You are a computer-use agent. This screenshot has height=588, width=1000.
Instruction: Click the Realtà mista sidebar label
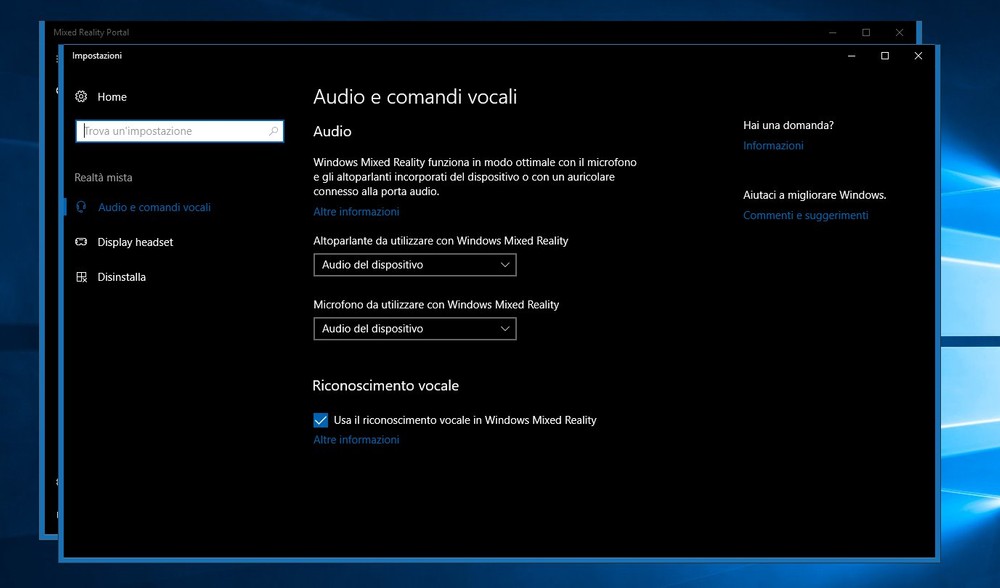pos(103,177)
